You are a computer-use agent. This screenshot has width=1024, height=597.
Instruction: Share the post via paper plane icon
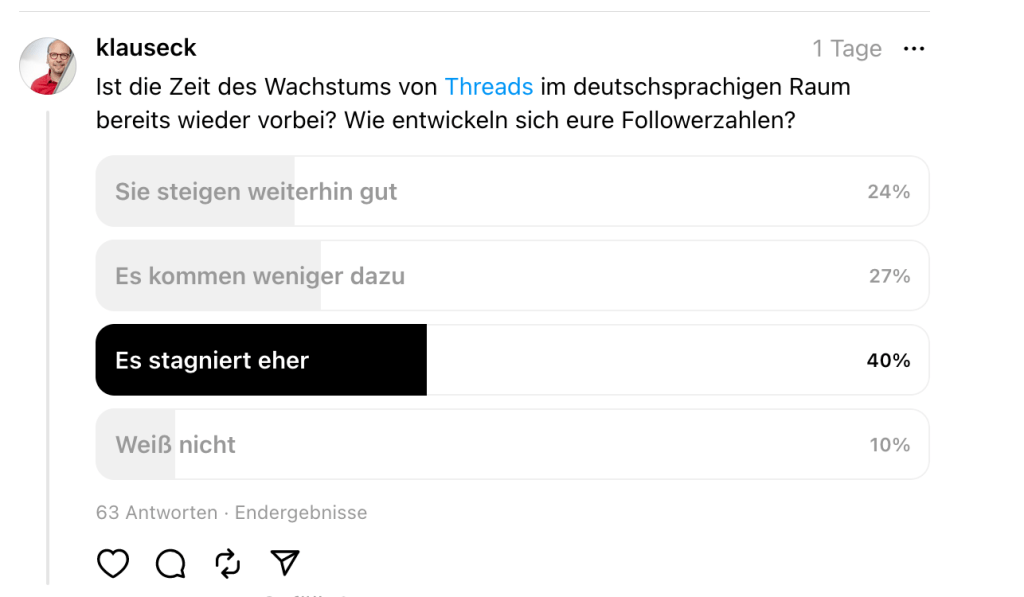point(286,564)
